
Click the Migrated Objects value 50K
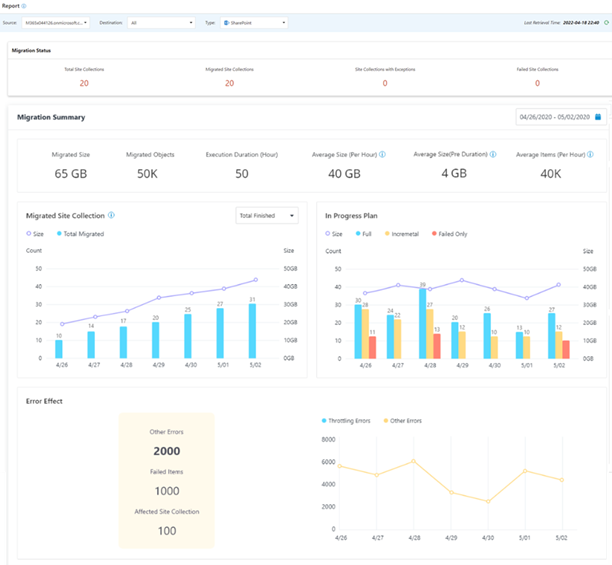147,174
